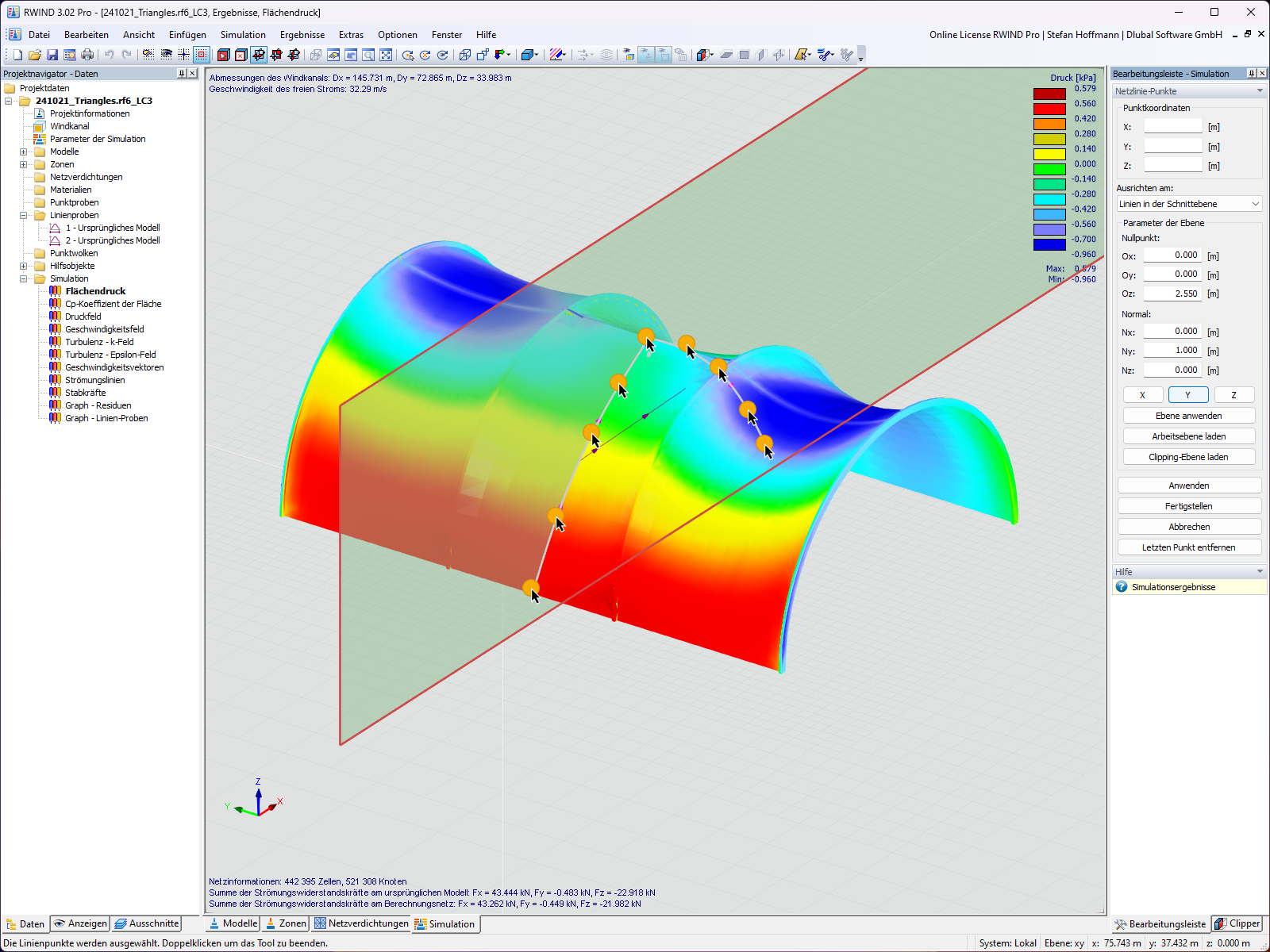1270x952 pixels.
Task: Open an existing project file
Action: (35, 55)
